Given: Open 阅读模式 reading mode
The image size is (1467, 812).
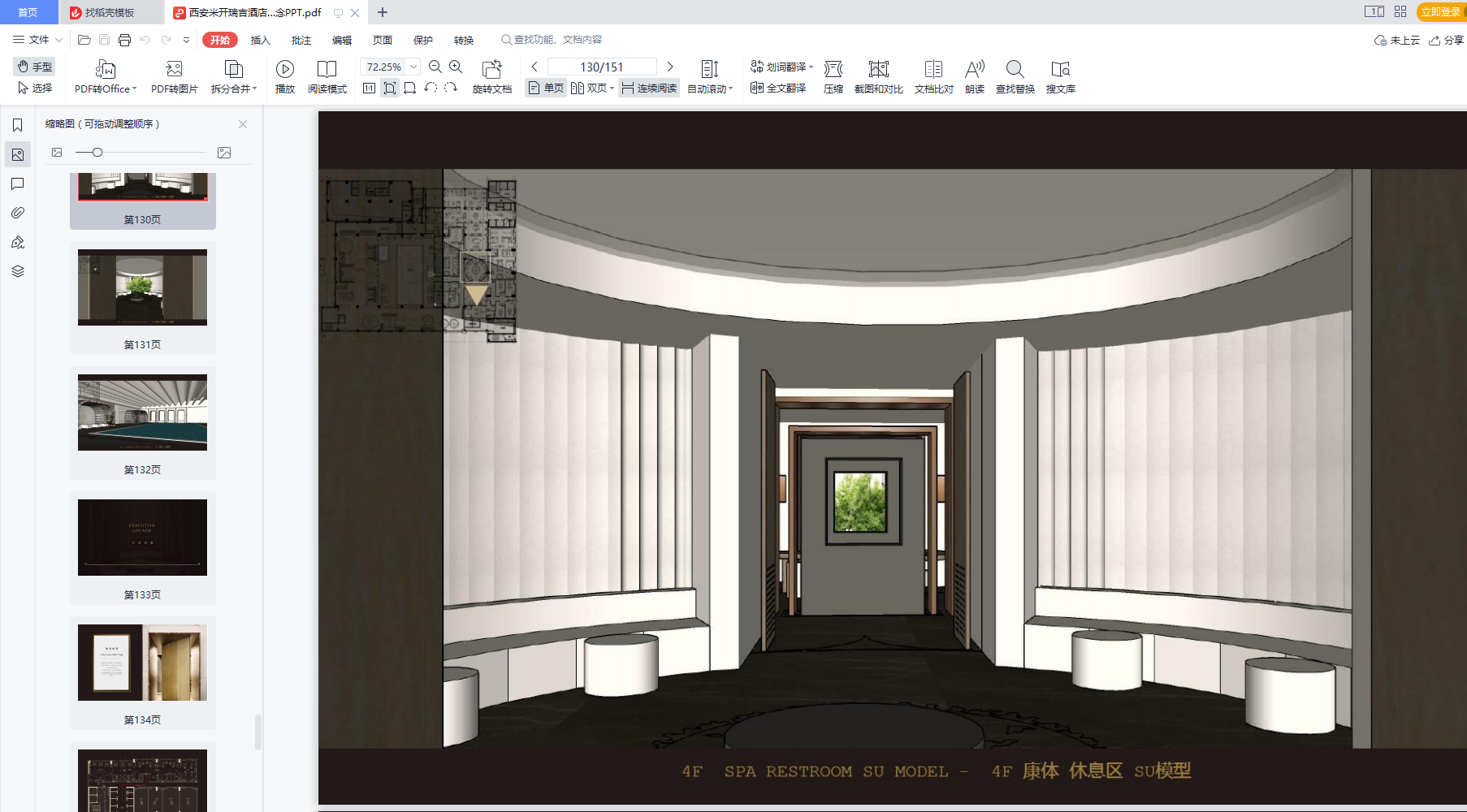Looking at the screenshot, I should 327,70.
